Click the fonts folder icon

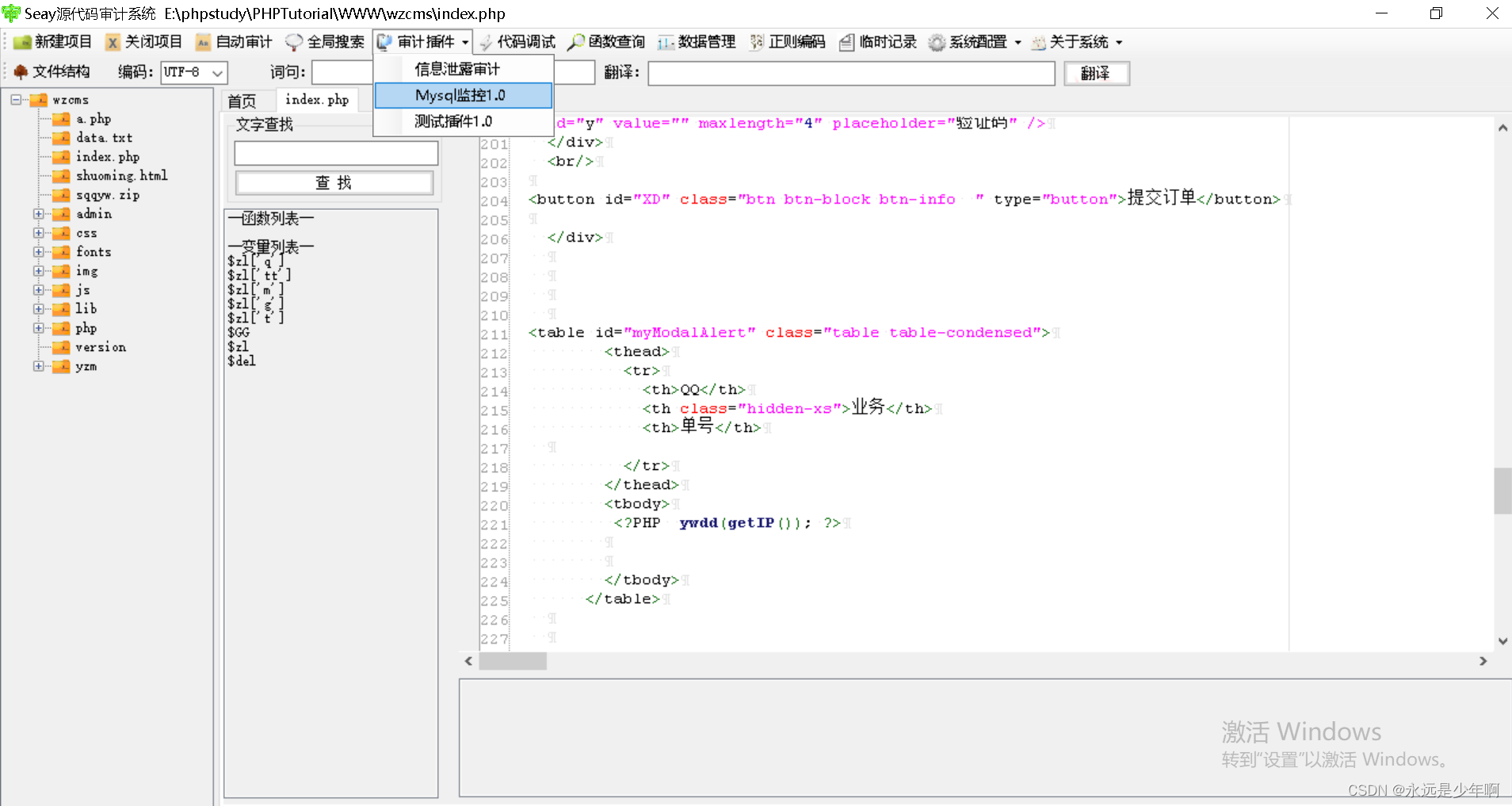click(x=62, y=252)
